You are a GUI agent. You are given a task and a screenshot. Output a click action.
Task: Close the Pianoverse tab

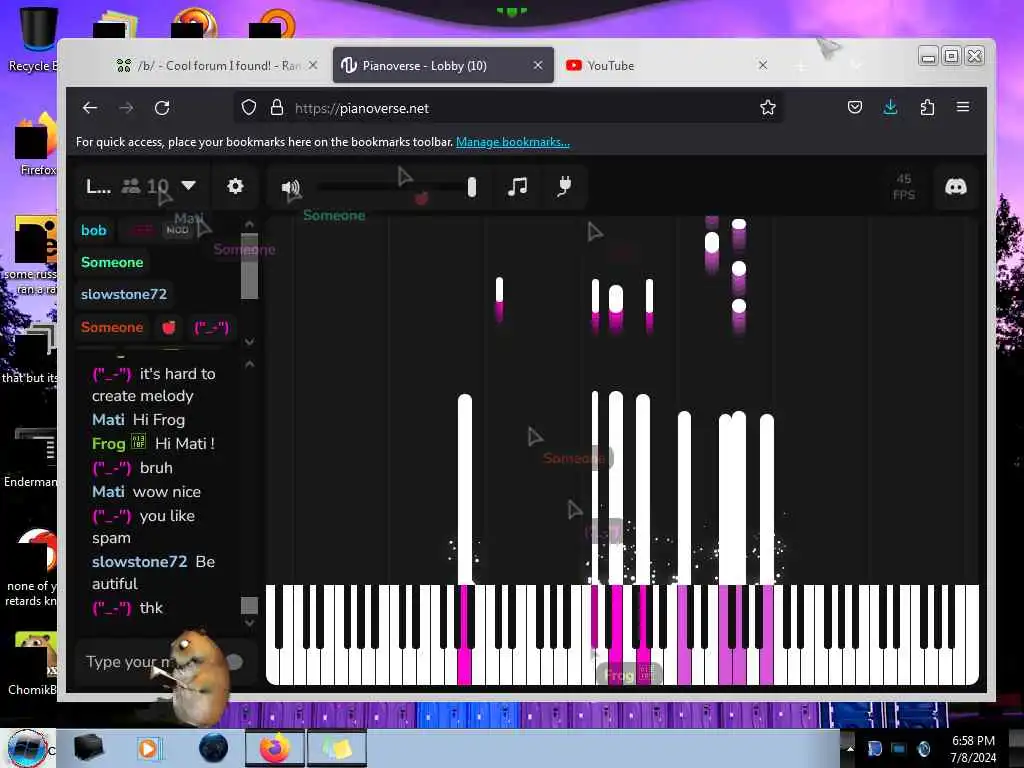coord(538,65)
